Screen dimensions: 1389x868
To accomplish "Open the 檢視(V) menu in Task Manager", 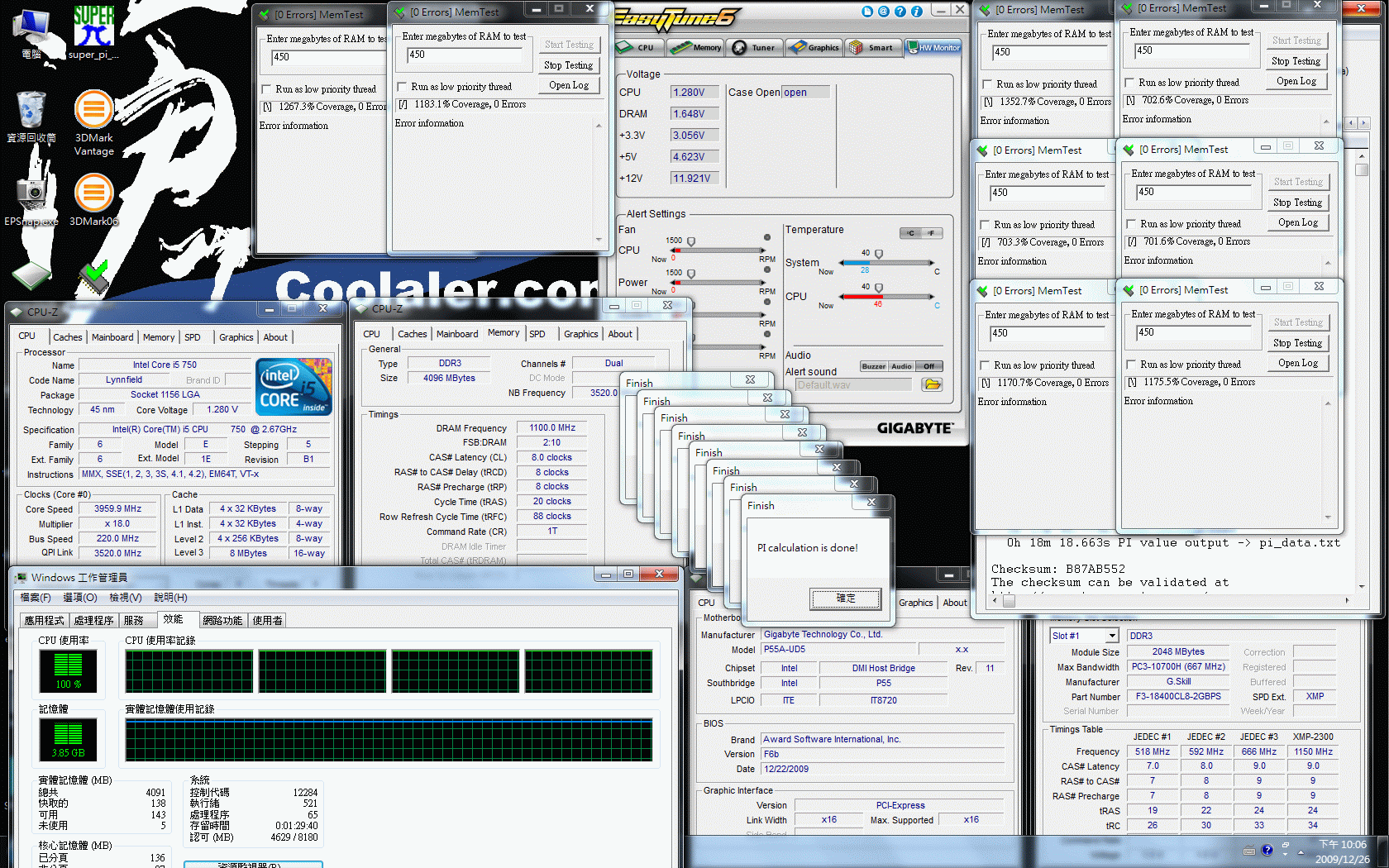I will coord(126,597).
